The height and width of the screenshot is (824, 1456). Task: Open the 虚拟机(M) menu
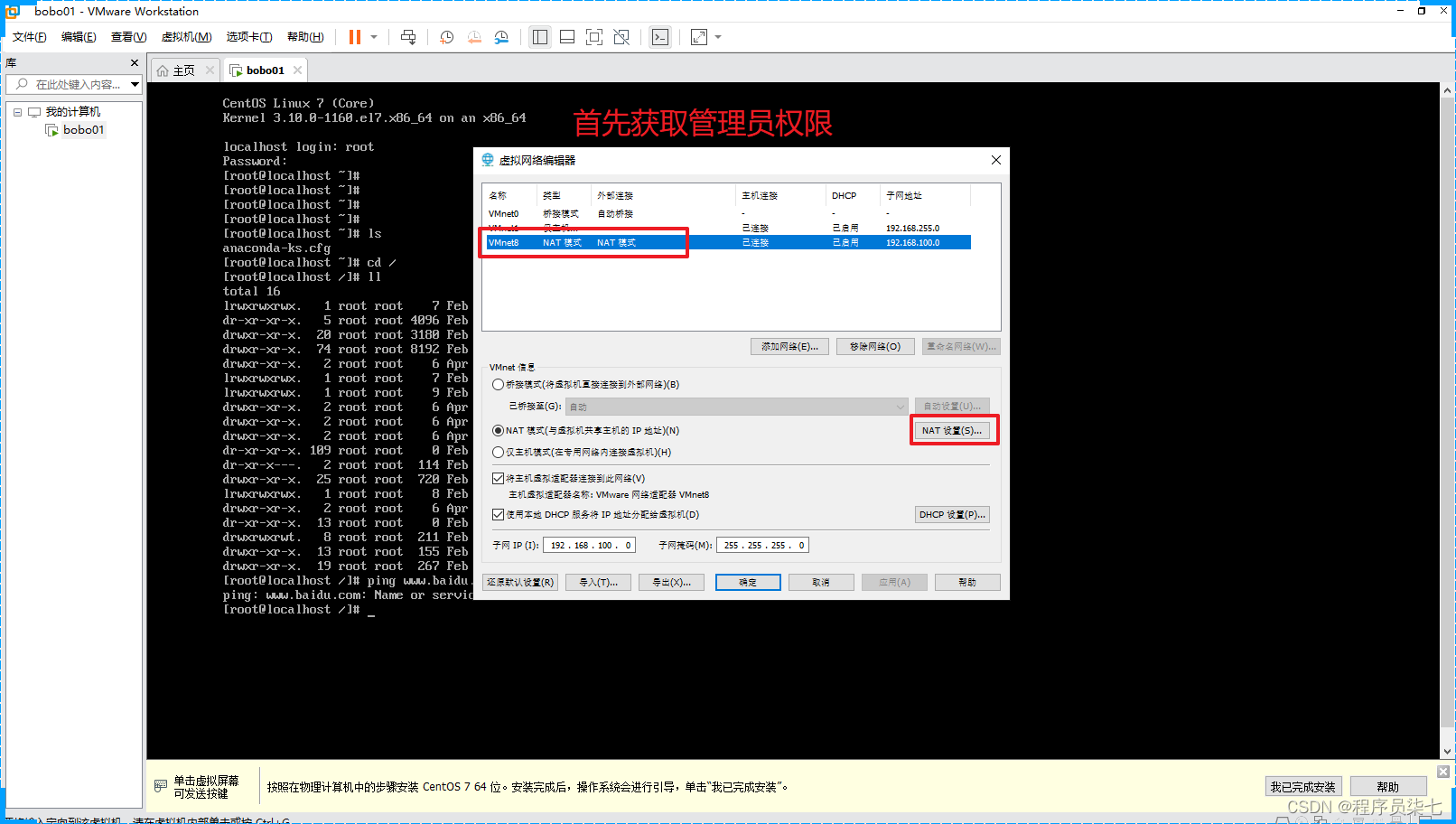click(186, 37)
